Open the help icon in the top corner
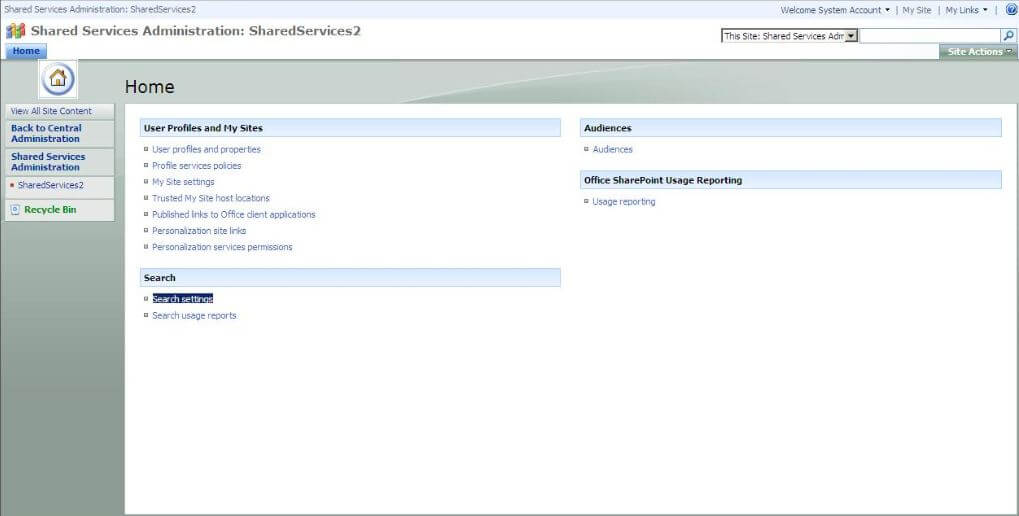1019x516 pixels. pos(1011,10)
